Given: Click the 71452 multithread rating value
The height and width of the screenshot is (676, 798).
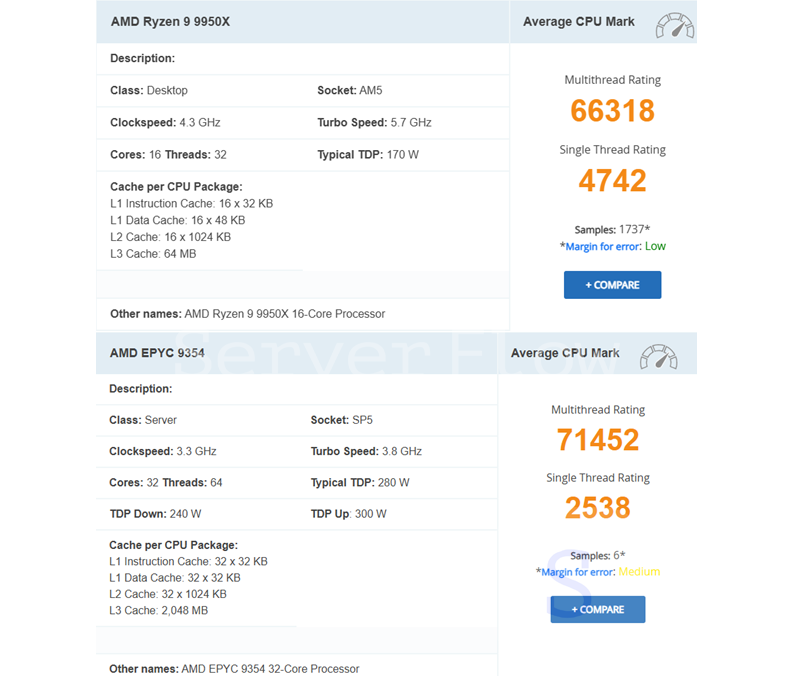Looking at the screenshot, I should (x=598, y=440).
